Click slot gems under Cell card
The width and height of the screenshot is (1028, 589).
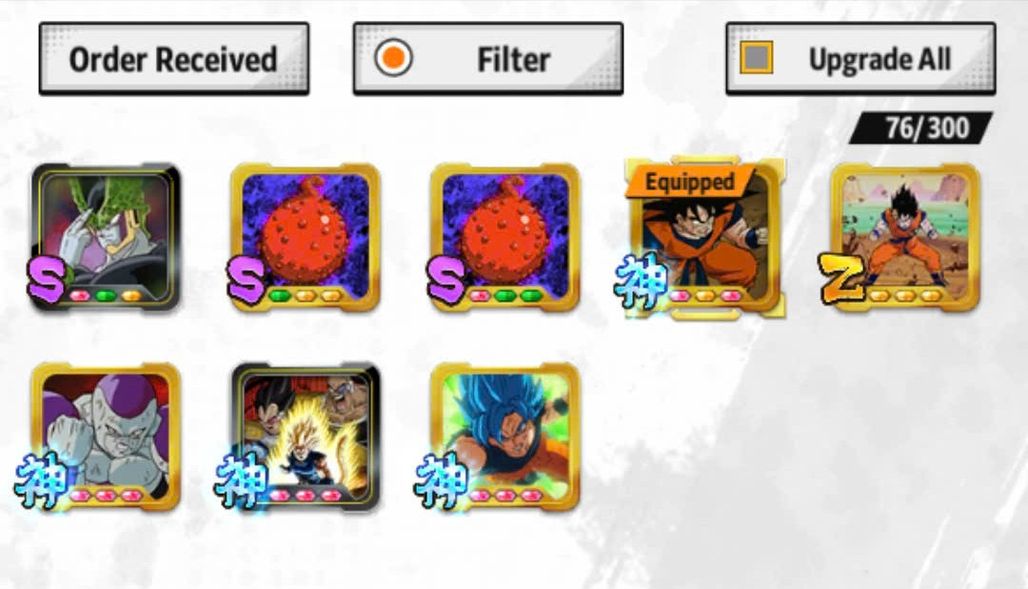(106, 296)
